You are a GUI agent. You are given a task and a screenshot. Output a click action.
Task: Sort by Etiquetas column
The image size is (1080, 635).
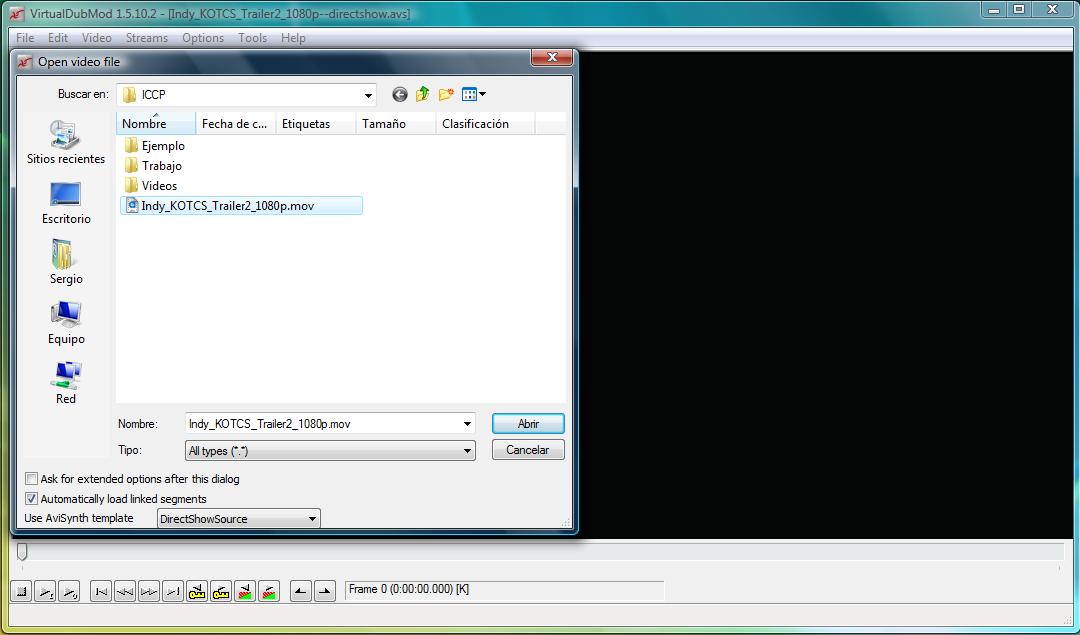pos(316,123)
